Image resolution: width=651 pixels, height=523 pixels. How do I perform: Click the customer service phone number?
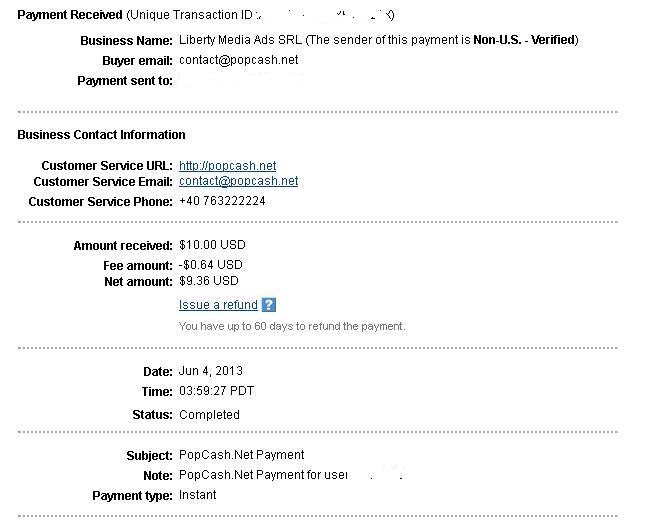pos(222,201)
